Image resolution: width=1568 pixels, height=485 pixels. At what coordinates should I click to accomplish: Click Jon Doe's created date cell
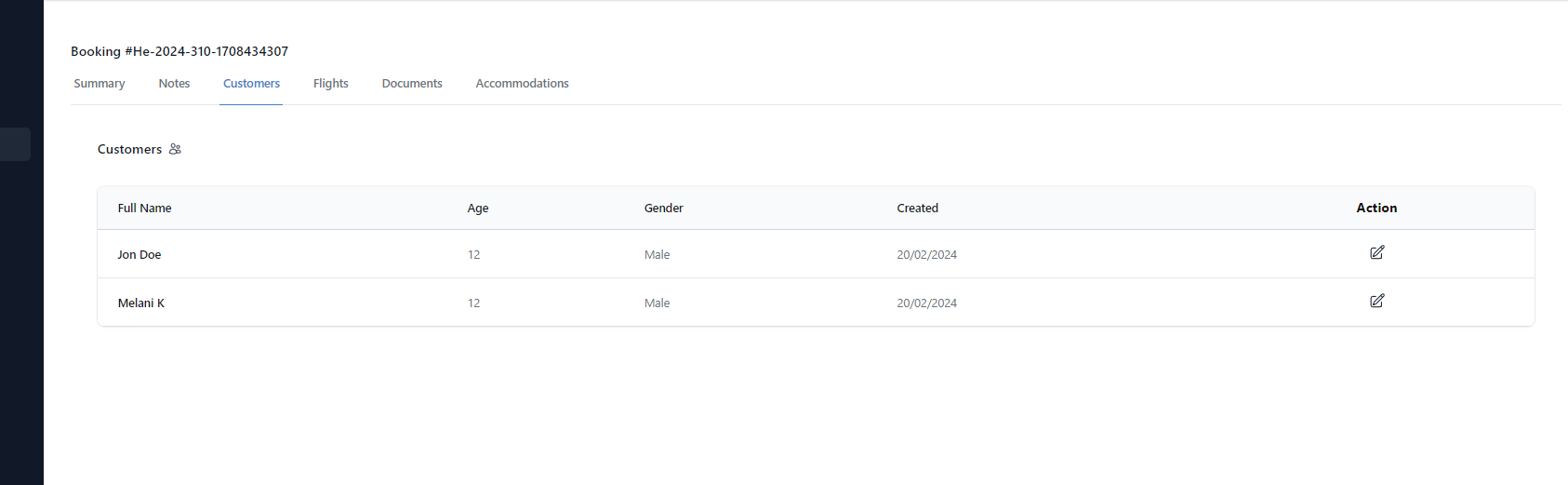[x=926, y=255]
